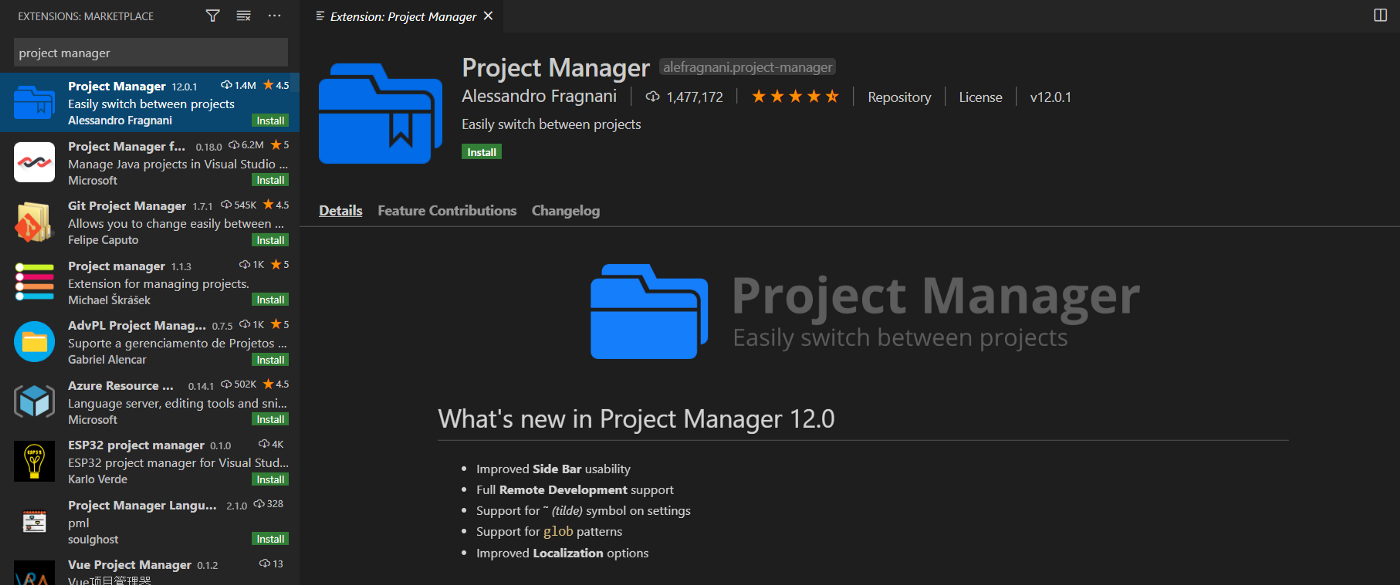This screenshot has width=1400, height=585.
Task: Open the License link
Action: pos(980,97)
